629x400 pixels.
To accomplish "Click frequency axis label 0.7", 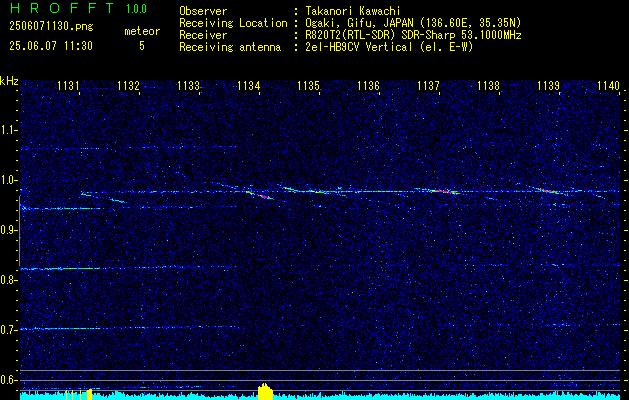I will [8, 330].
